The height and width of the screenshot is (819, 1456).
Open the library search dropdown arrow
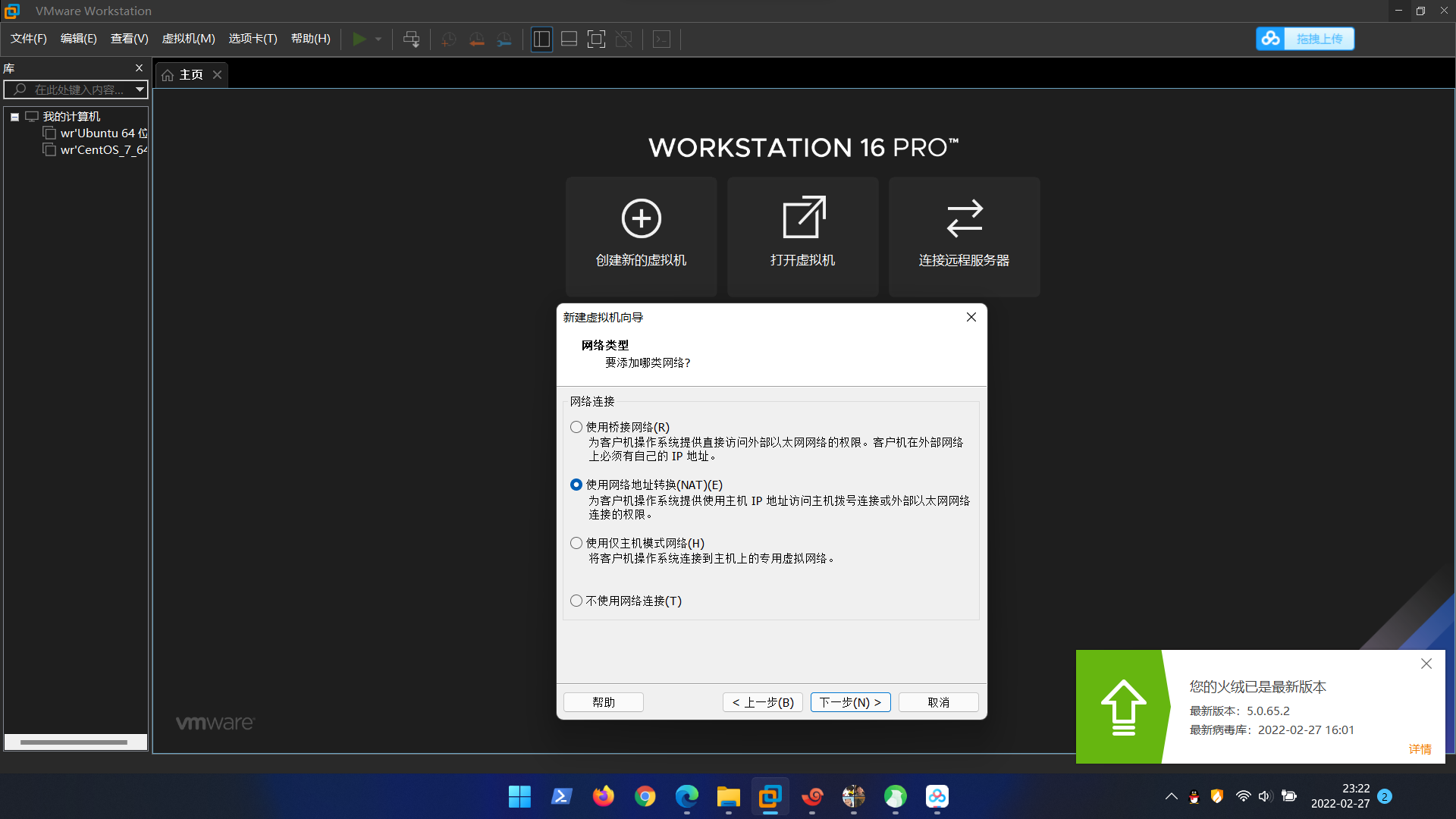click(x=140, y=89)
